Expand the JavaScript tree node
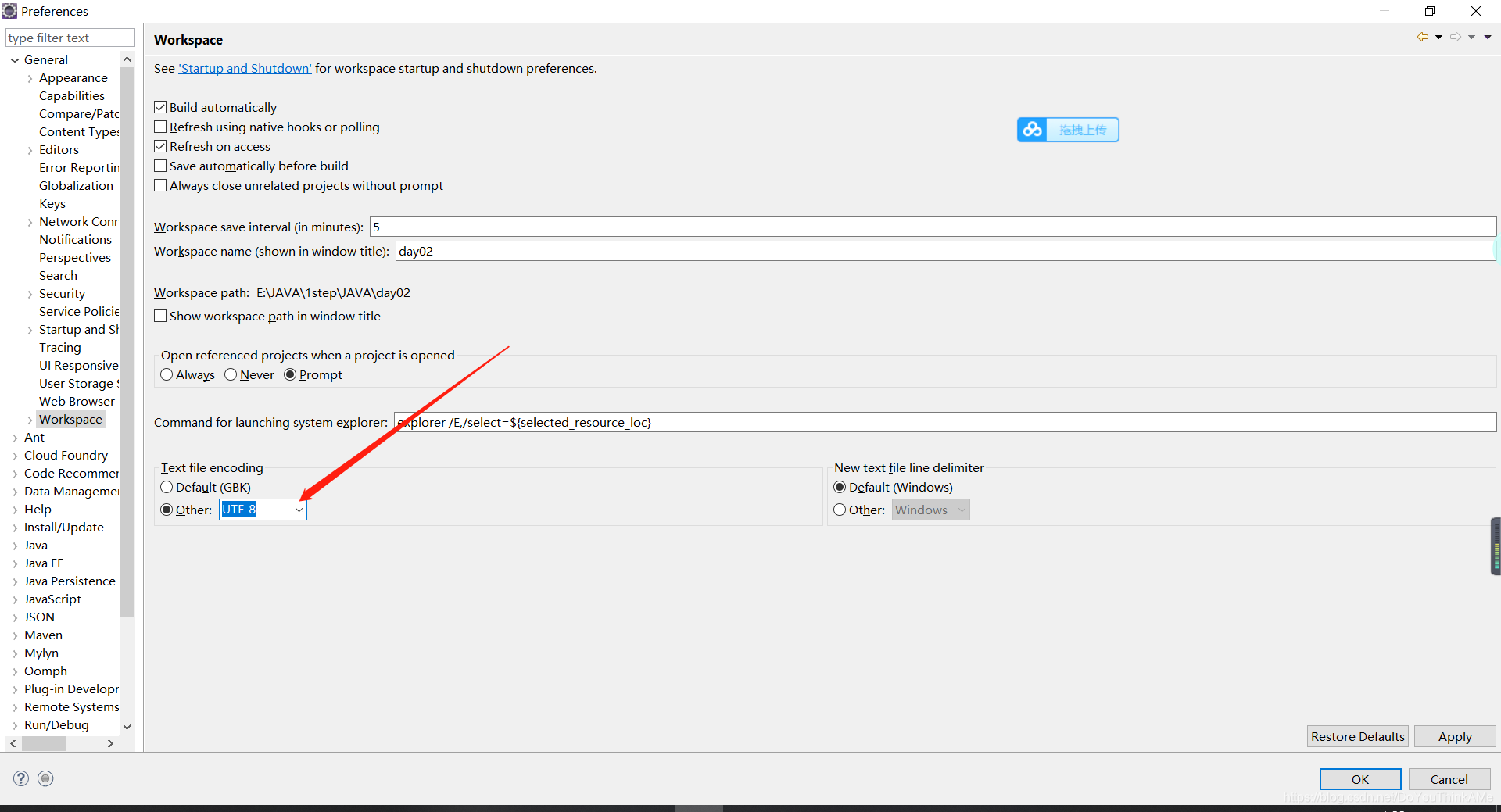The image size is (1501, 812). (15, 599)
